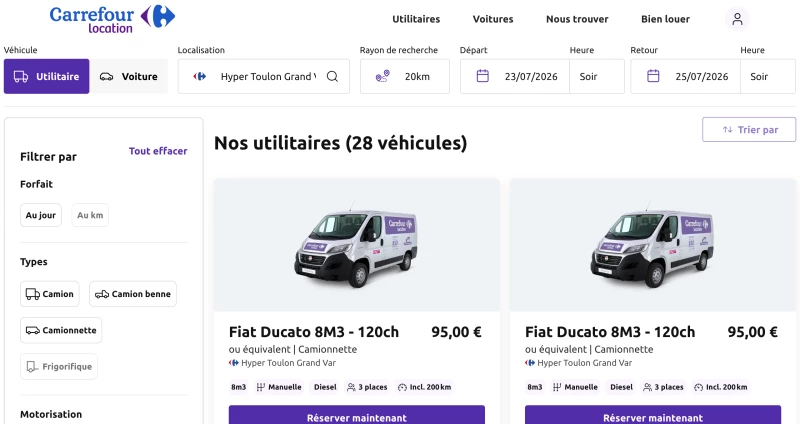
Task: Enable the Au jour forfait filter
Action: point(41,215)
